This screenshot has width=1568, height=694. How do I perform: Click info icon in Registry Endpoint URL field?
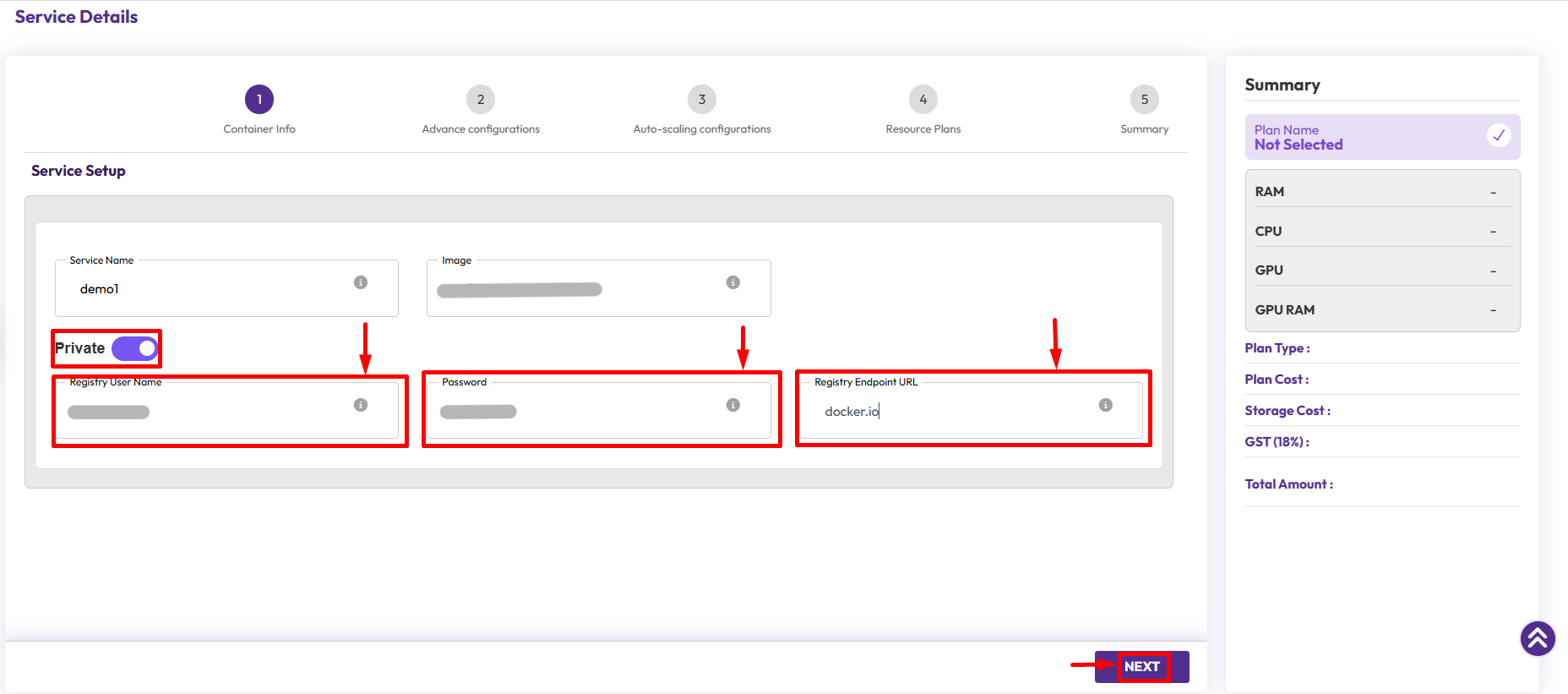pyautogui.click(x=1105, y=405)
